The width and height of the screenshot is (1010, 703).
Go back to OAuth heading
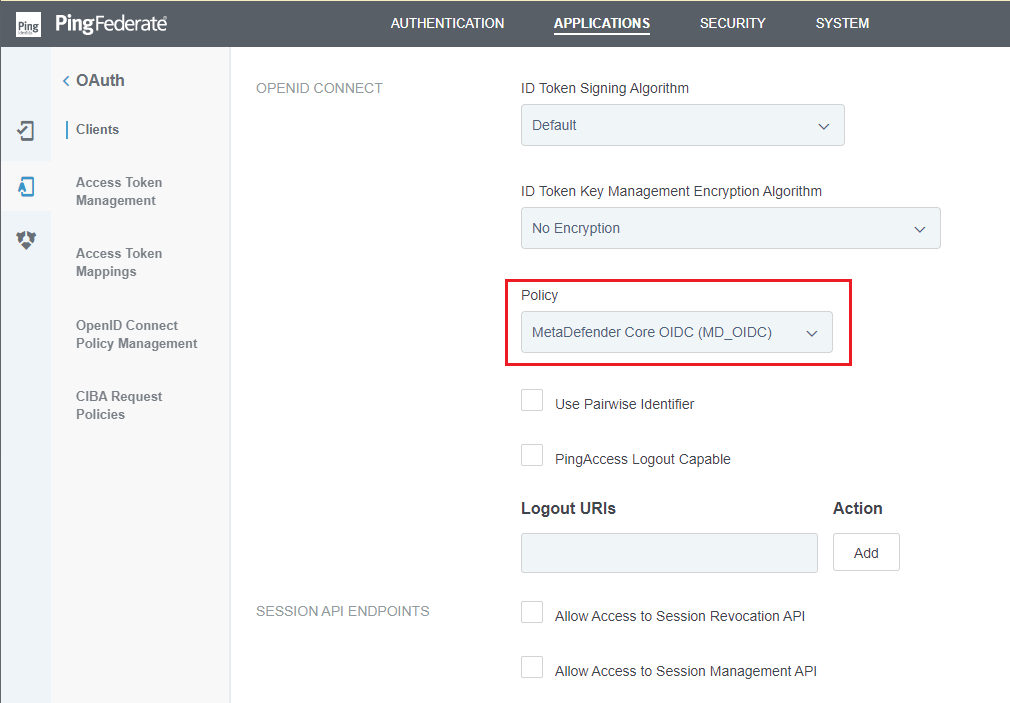pyautogui.click(x=100, y=81)
